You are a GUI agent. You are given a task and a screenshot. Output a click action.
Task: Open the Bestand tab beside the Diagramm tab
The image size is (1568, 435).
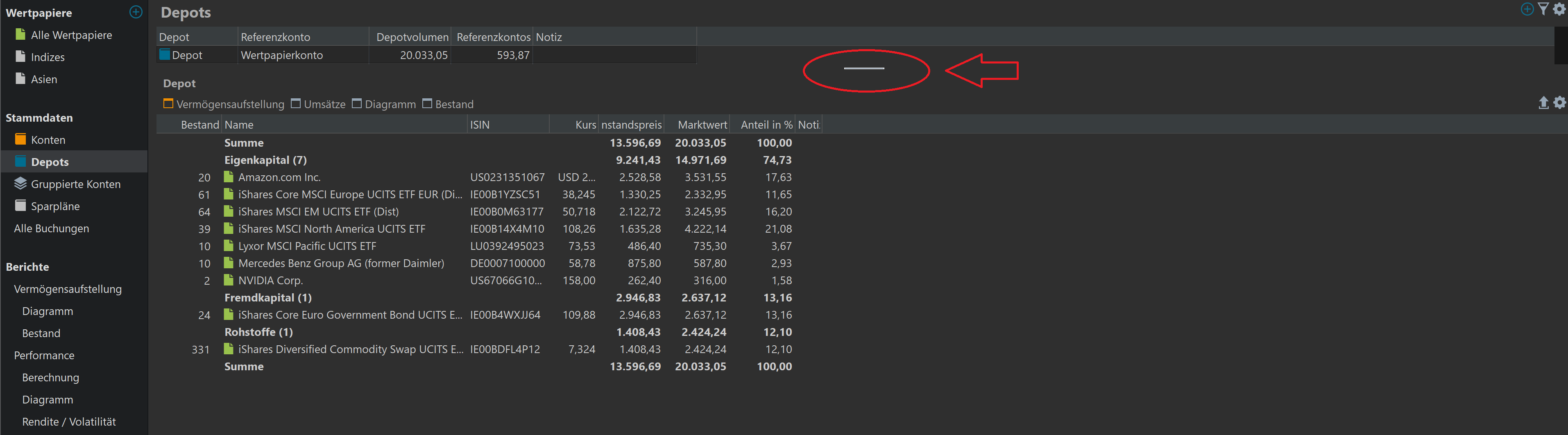(448, 104)
